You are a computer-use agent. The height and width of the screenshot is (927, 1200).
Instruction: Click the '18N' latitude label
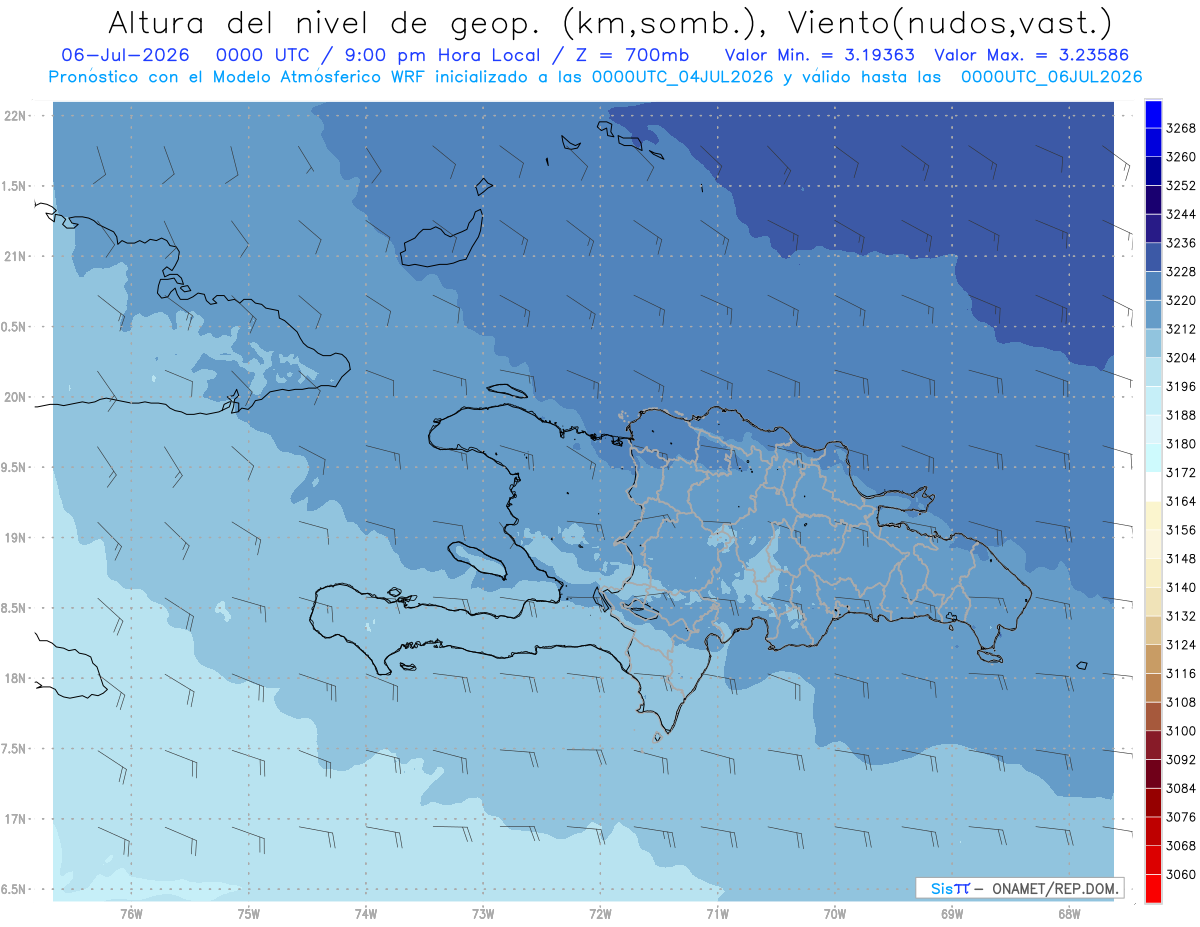(17, 678)
